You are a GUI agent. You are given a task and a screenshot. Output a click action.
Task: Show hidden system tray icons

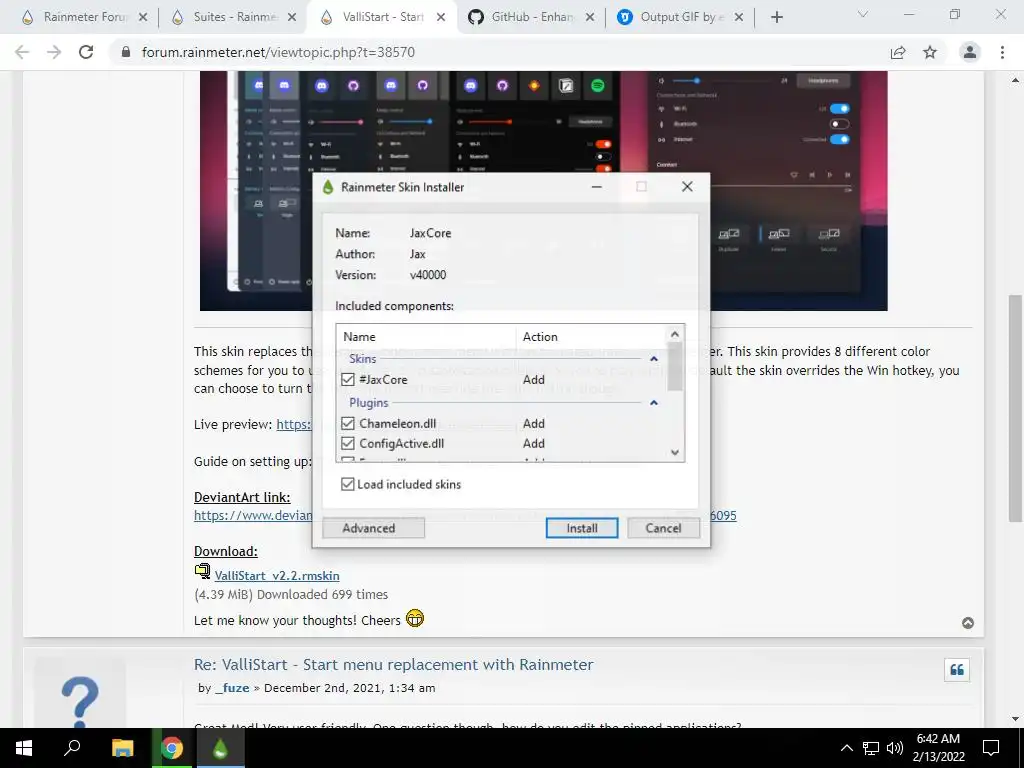point(846,748)
